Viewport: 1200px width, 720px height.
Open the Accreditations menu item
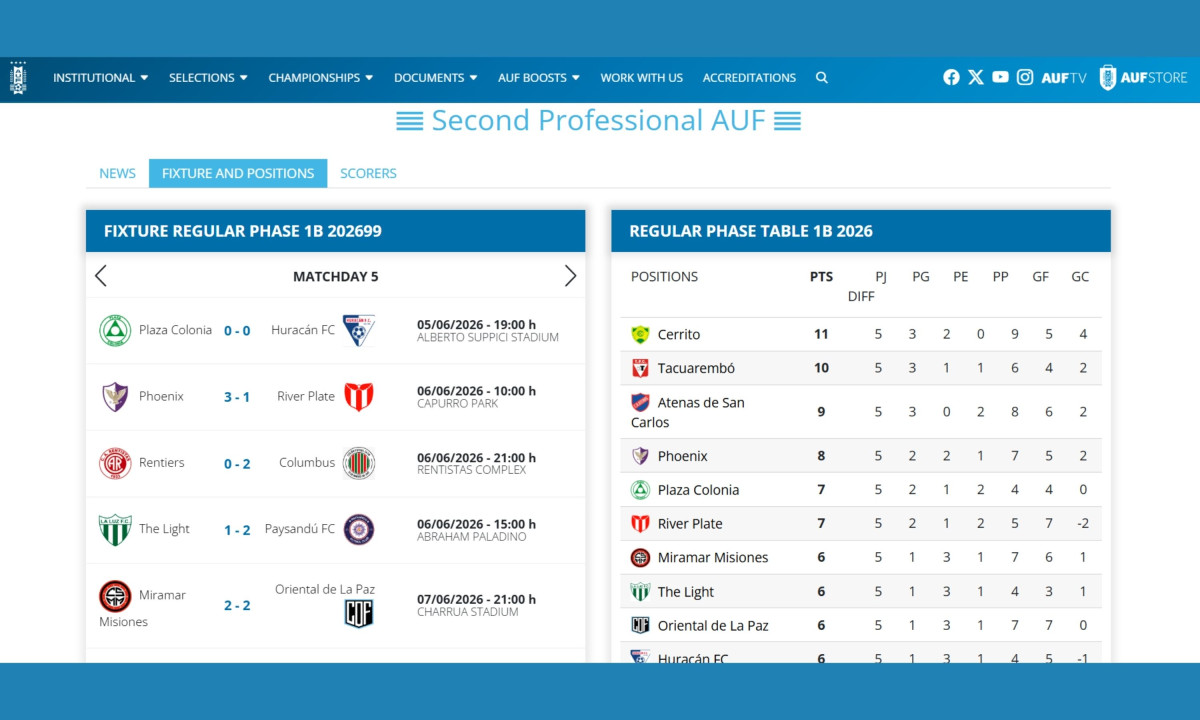tap(750, 77)
